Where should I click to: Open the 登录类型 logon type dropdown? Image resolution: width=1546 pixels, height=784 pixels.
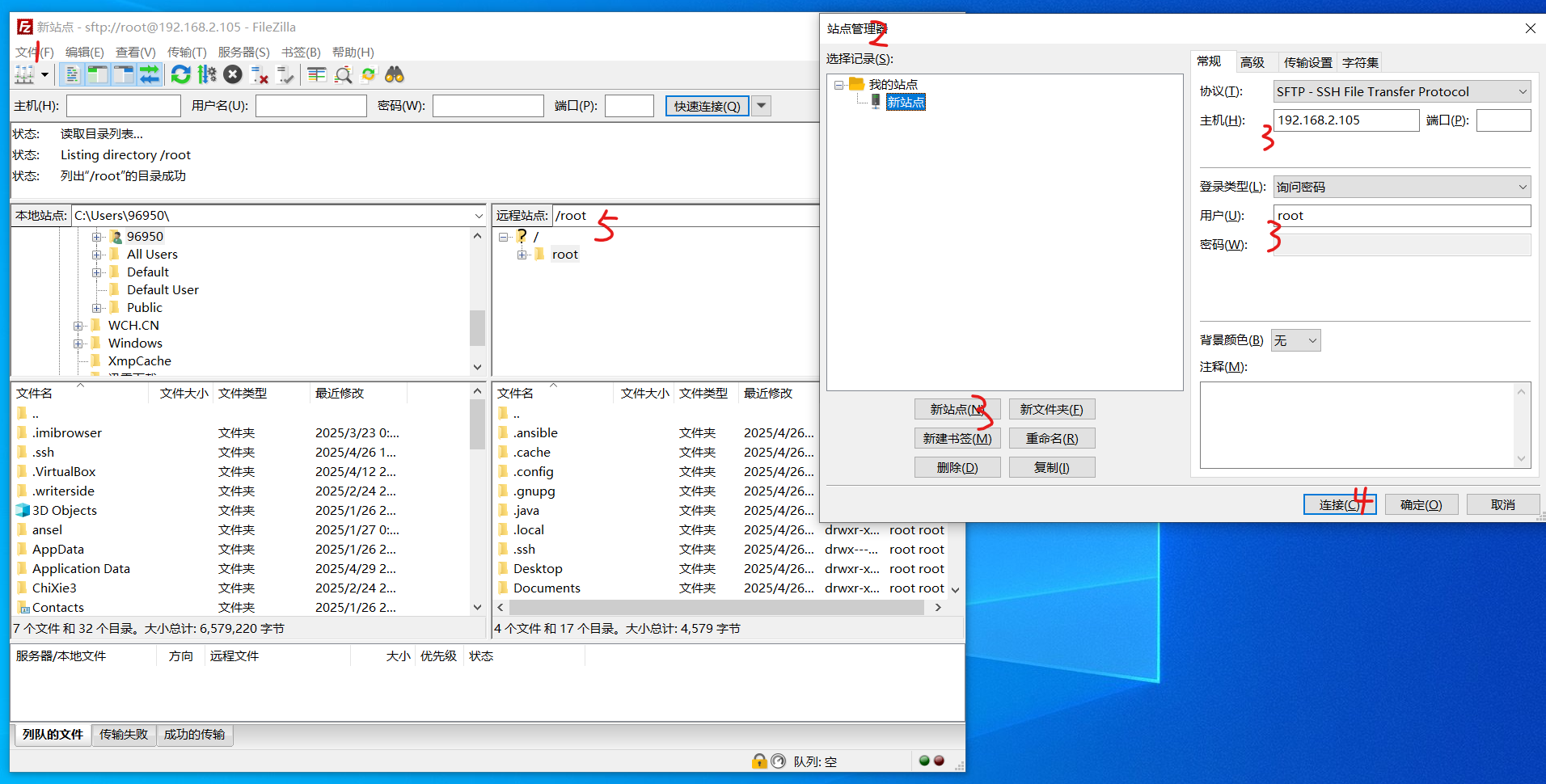1401,187
